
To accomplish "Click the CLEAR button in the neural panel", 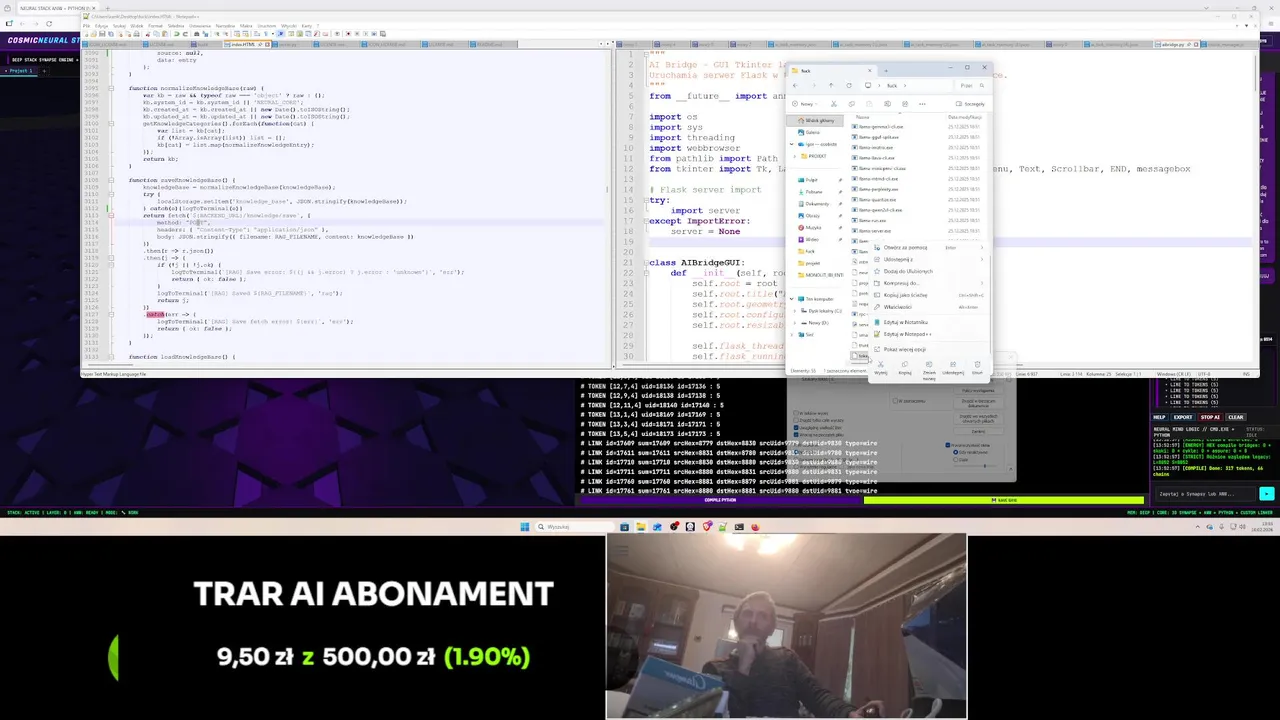I will point(1236,417).
